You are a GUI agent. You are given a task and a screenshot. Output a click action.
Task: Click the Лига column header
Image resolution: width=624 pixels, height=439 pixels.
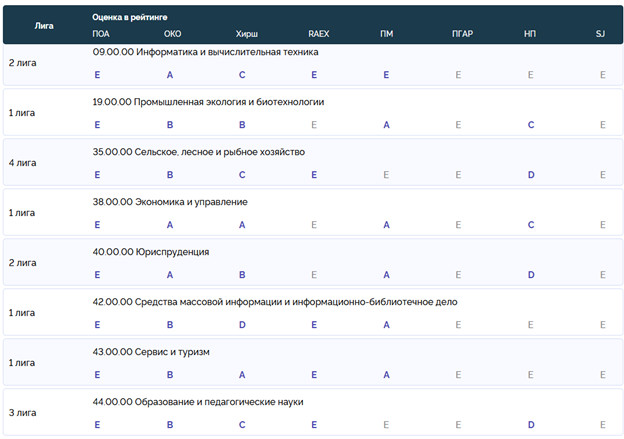tap(44, 25)
